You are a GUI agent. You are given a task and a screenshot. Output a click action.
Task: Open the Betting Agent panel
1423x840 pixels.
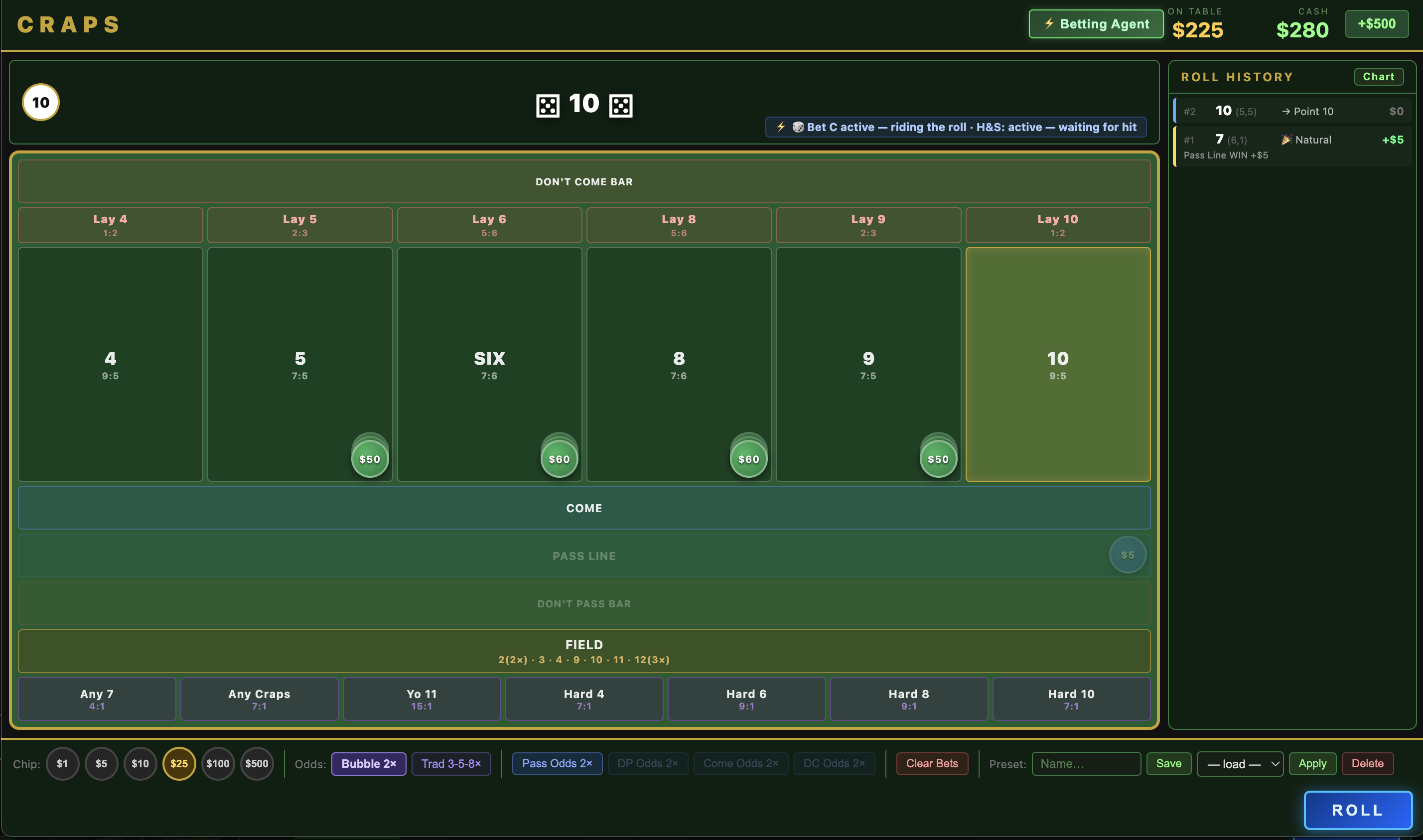(1096, 24)
